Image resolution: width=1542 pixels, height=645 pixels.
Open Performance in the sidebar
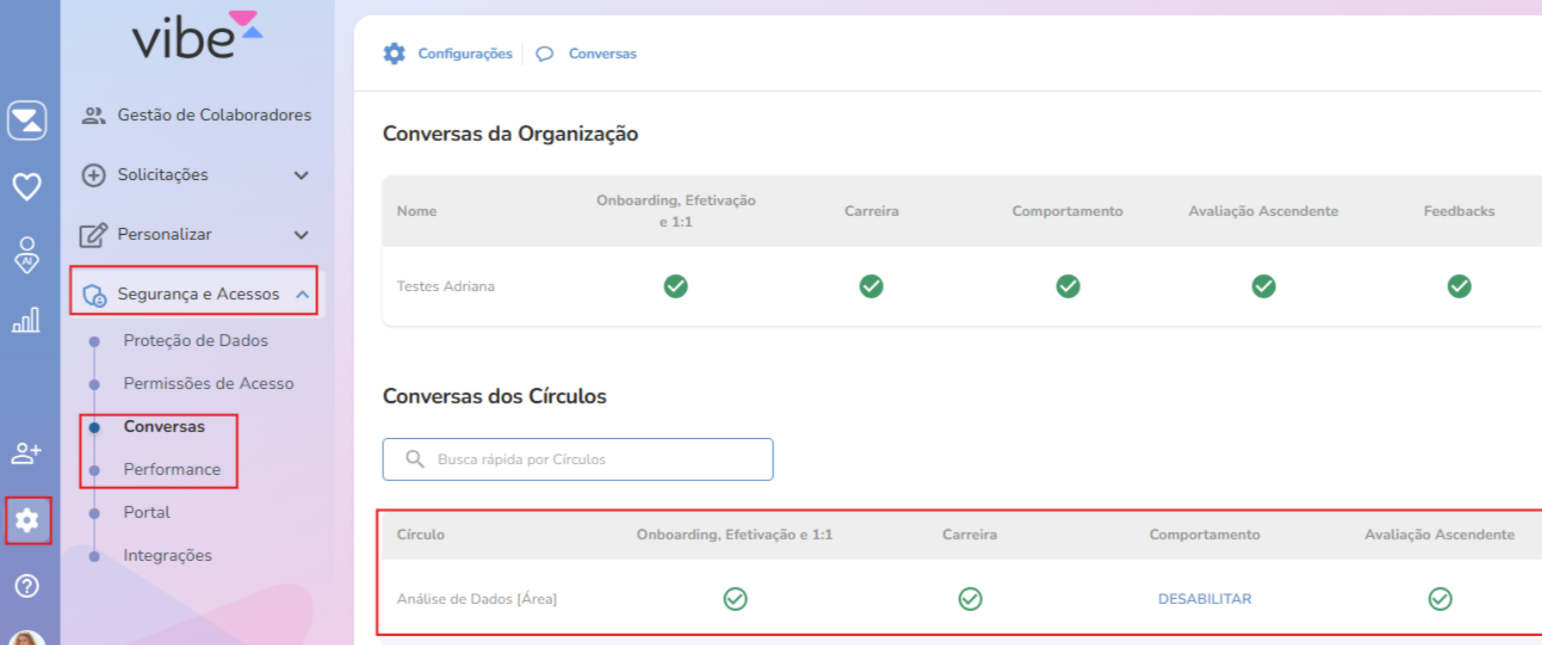(x=171, y=469)
